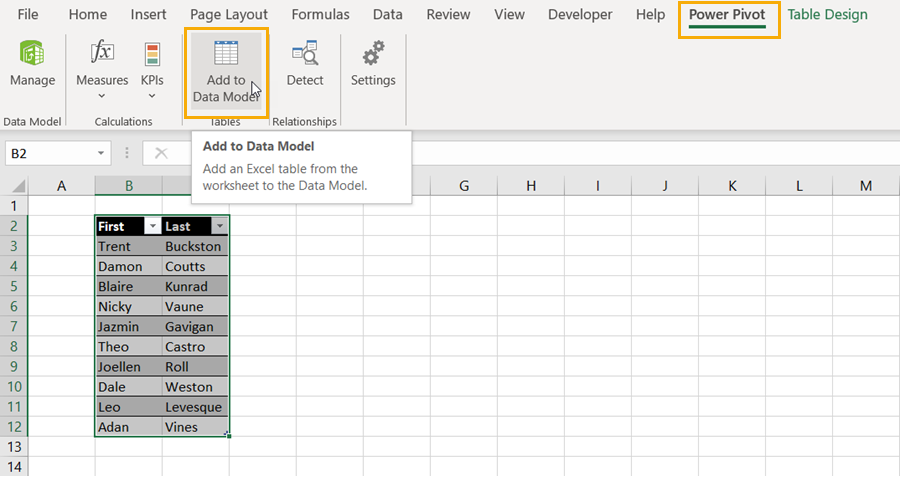Select cell containing Vaune
Image resolution: width=900 pixels, height=477 pixels.
click(x=196, y=307)
